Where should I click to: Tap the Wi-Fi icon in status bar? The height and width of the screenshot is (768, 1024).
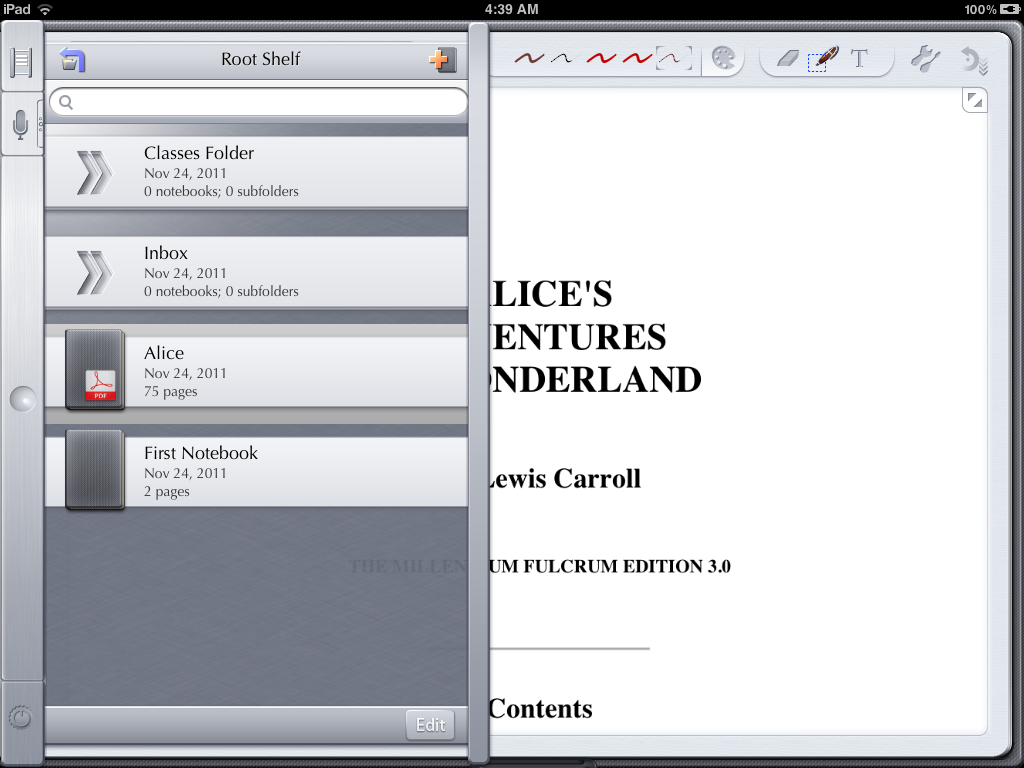point(45,10)
